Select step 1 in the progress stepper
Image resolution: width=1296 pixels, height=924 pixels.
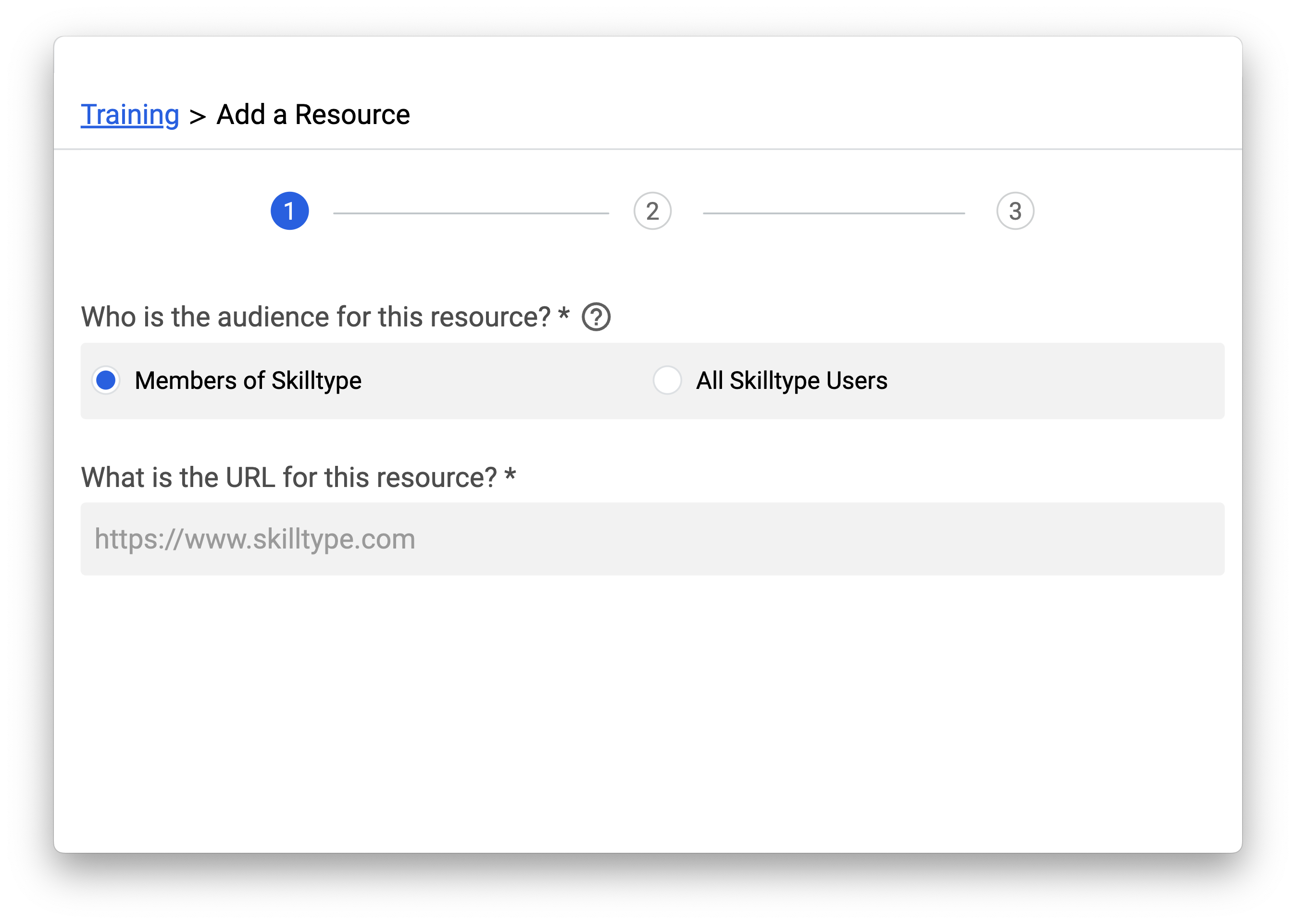(289, 211)
